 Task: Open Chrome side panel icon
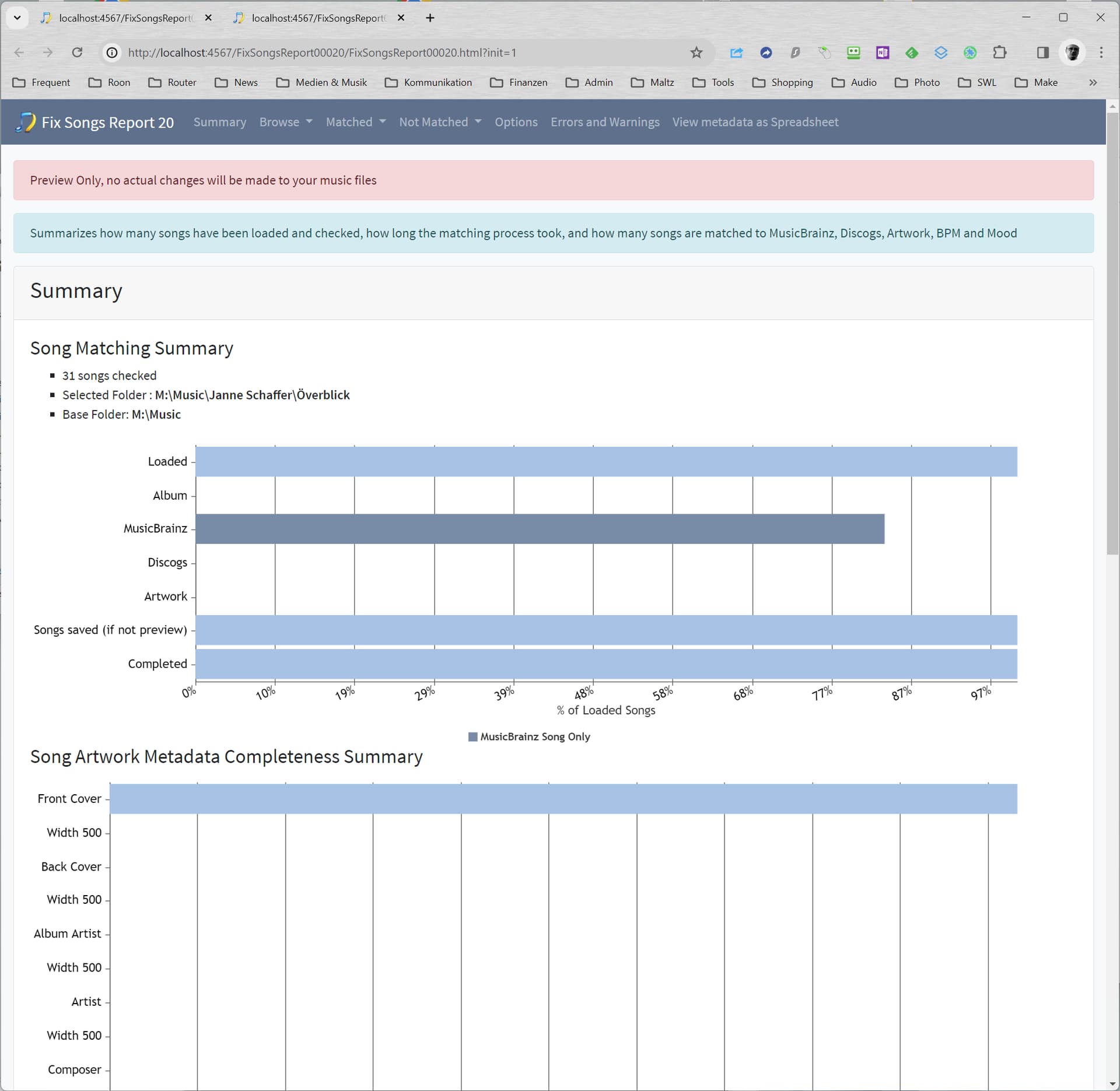coord(1042,53)
